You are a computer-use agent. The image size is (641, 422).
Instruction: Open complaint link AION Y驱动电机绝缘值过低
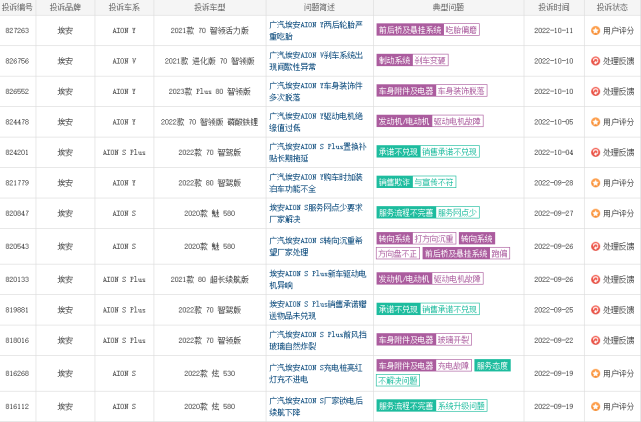[316, 122]
